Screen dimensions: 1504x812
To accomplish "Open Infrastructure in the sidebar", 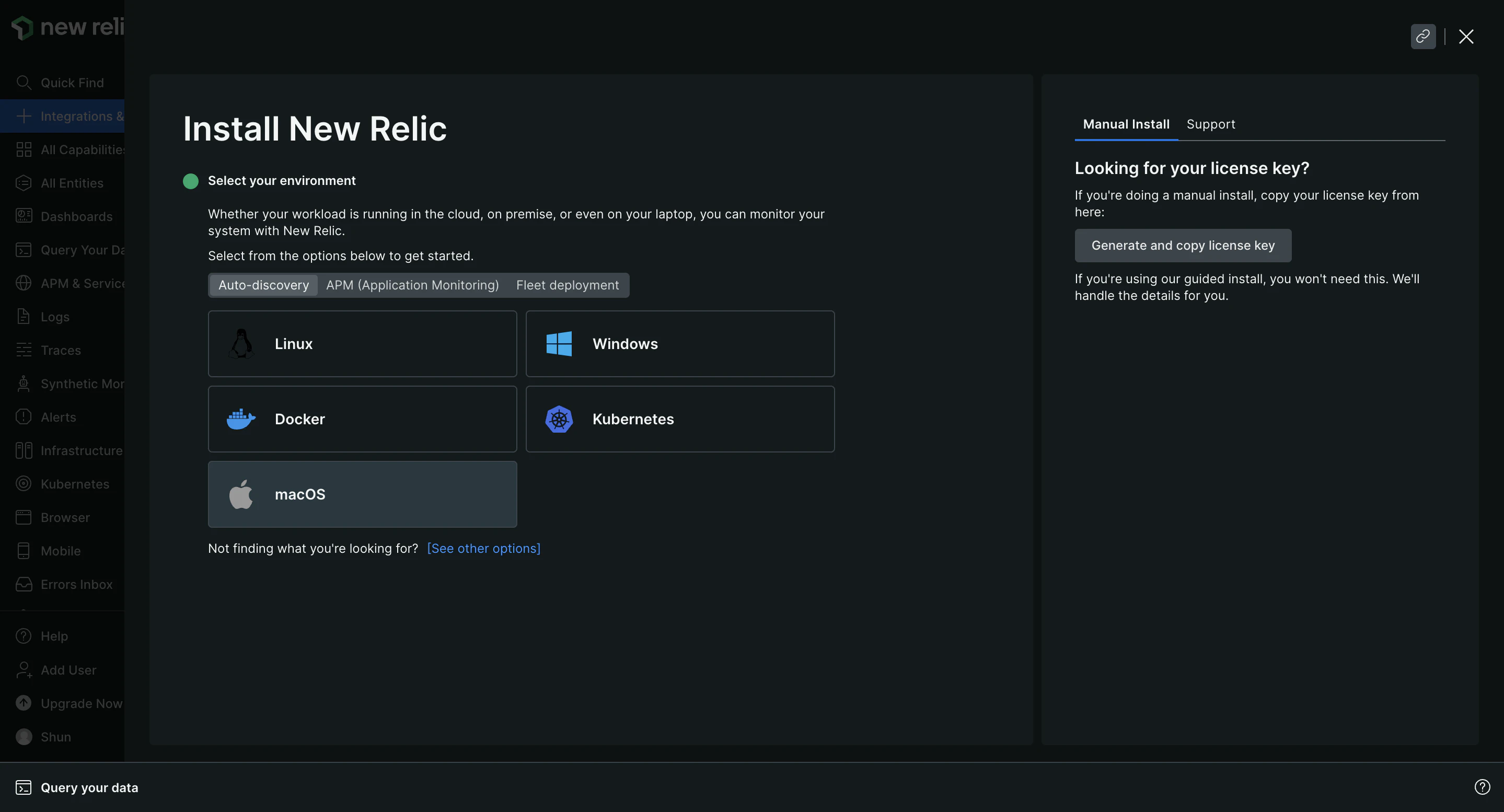I will click(62, 450).
